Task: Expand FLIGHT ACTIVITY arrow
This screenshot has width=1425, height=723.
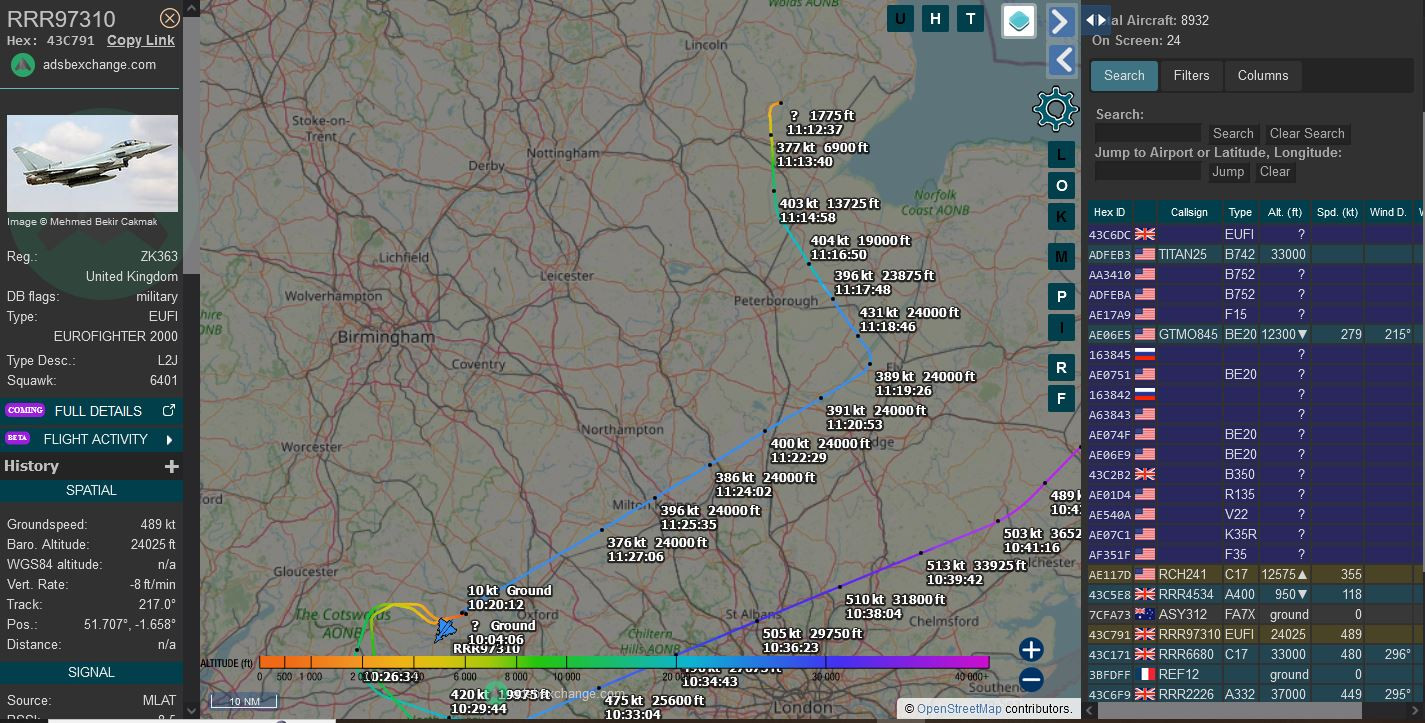Action: click(169, 439)
